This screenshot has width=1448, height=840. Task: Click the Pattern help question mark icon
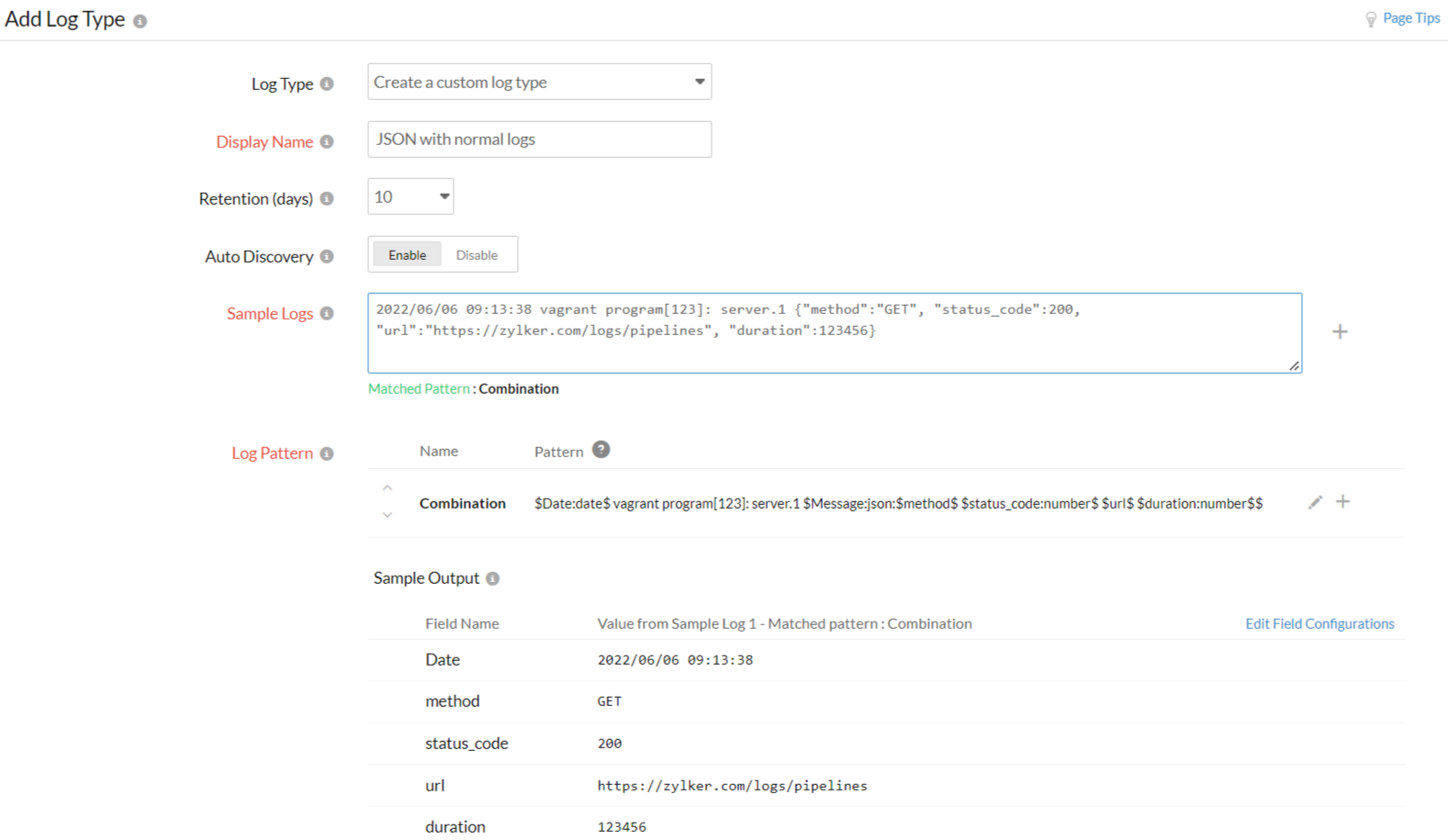[601, 450]
